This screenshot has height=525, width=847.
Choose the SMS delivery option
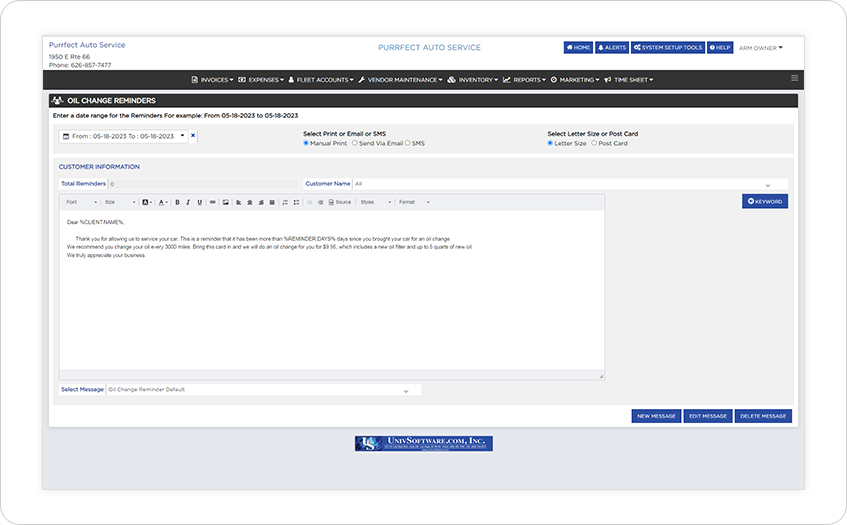click(x=407, y=143)
